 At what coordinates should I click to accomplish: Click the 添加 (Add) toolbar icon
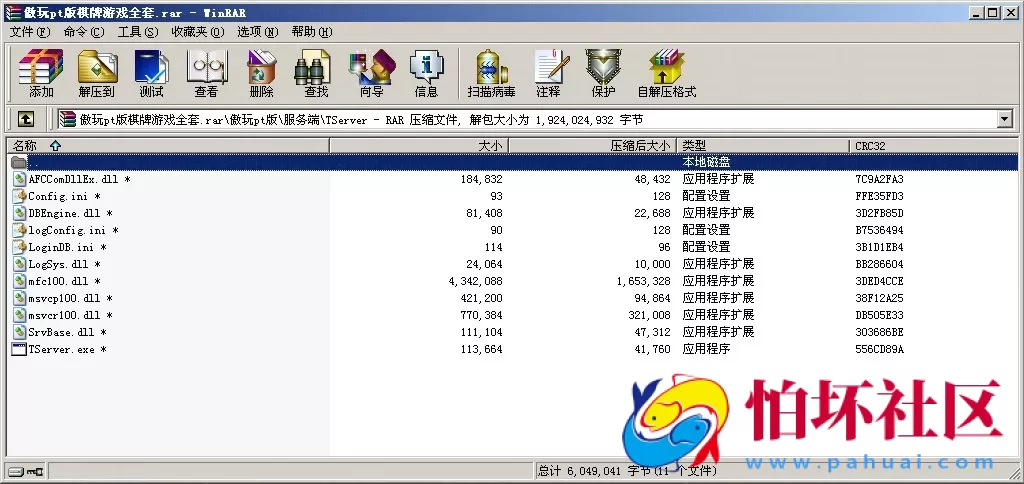point(41,72)
